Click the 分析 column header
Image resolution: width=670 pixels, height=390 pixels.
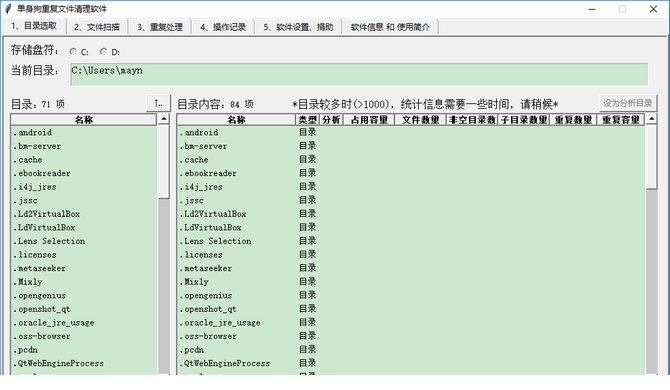(331, 120)
